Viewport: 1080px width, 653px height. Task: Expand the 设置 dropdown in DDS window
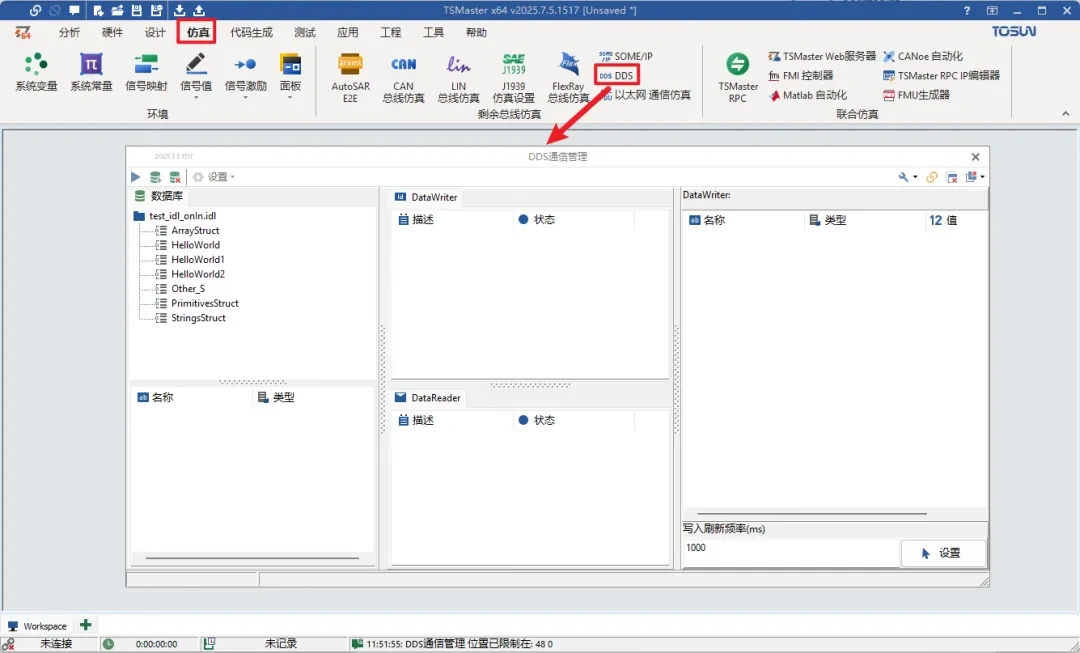[x=214, y=177]
